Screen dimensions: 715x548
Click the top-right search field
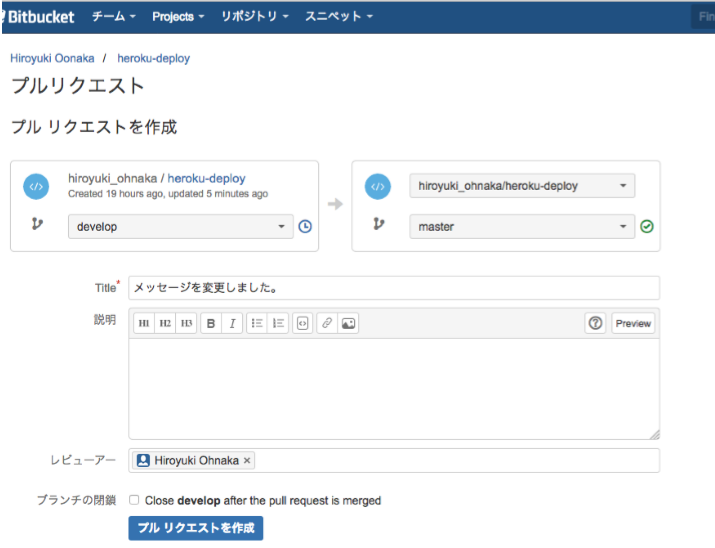point(704,17)
